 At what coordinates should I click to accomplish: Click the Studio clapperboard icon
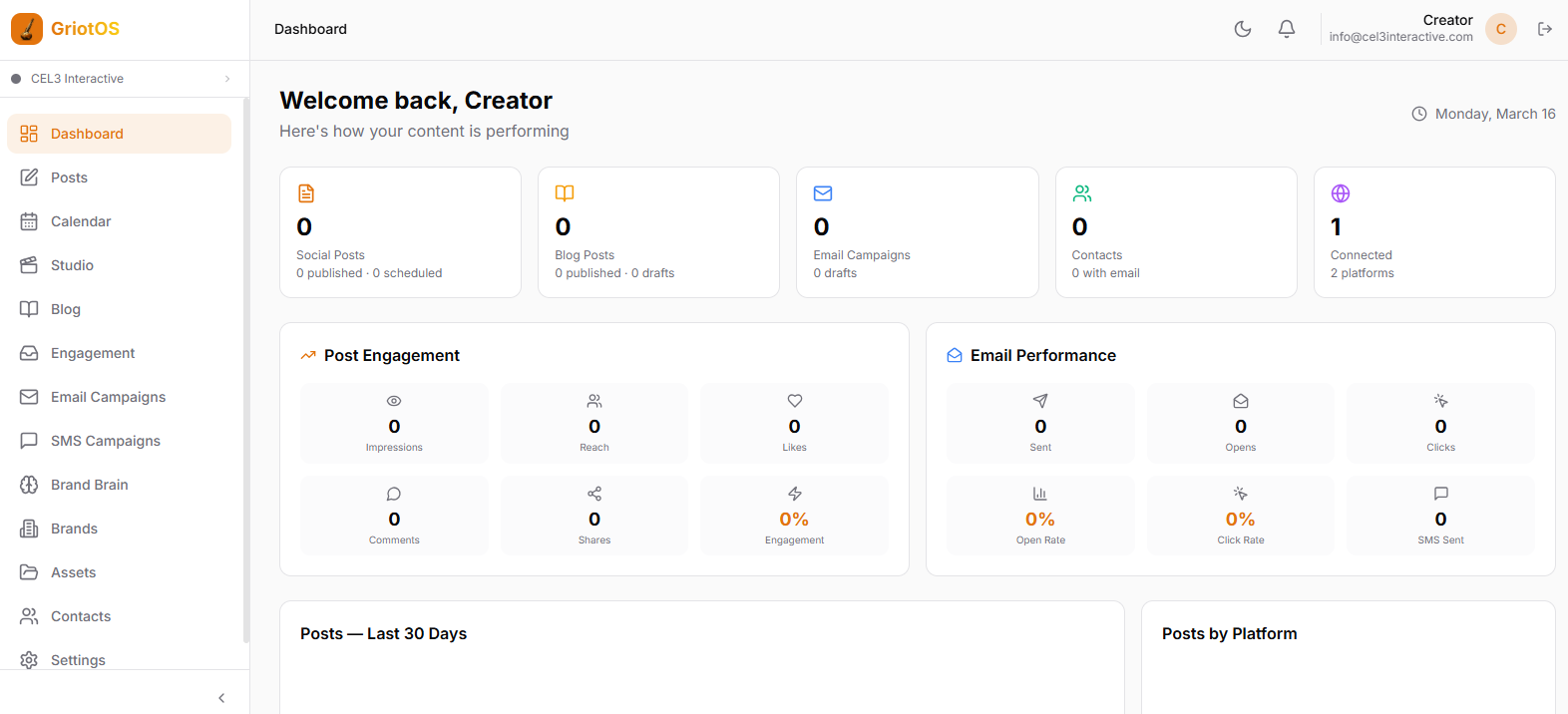click(x=29, y=265)
